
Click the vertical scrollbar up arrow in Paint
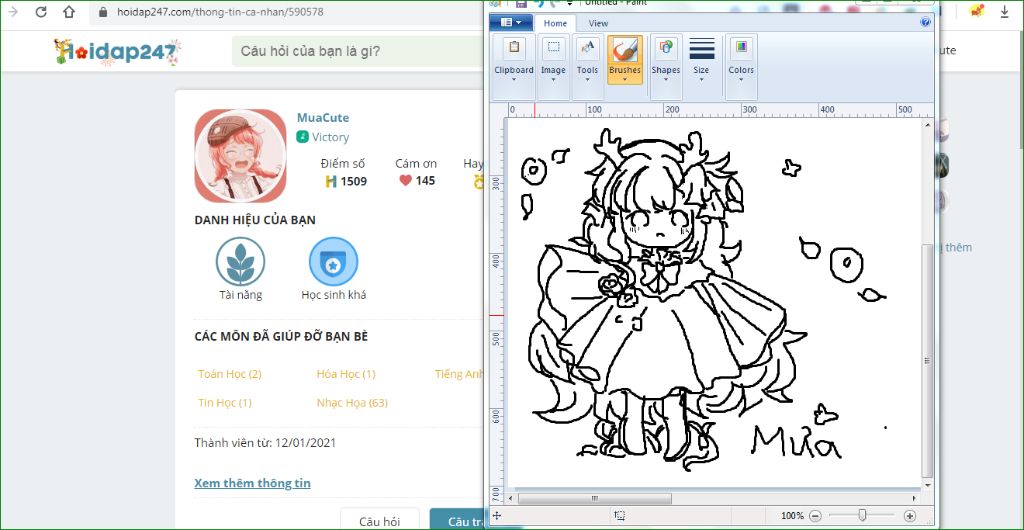(x=928, y=123)
